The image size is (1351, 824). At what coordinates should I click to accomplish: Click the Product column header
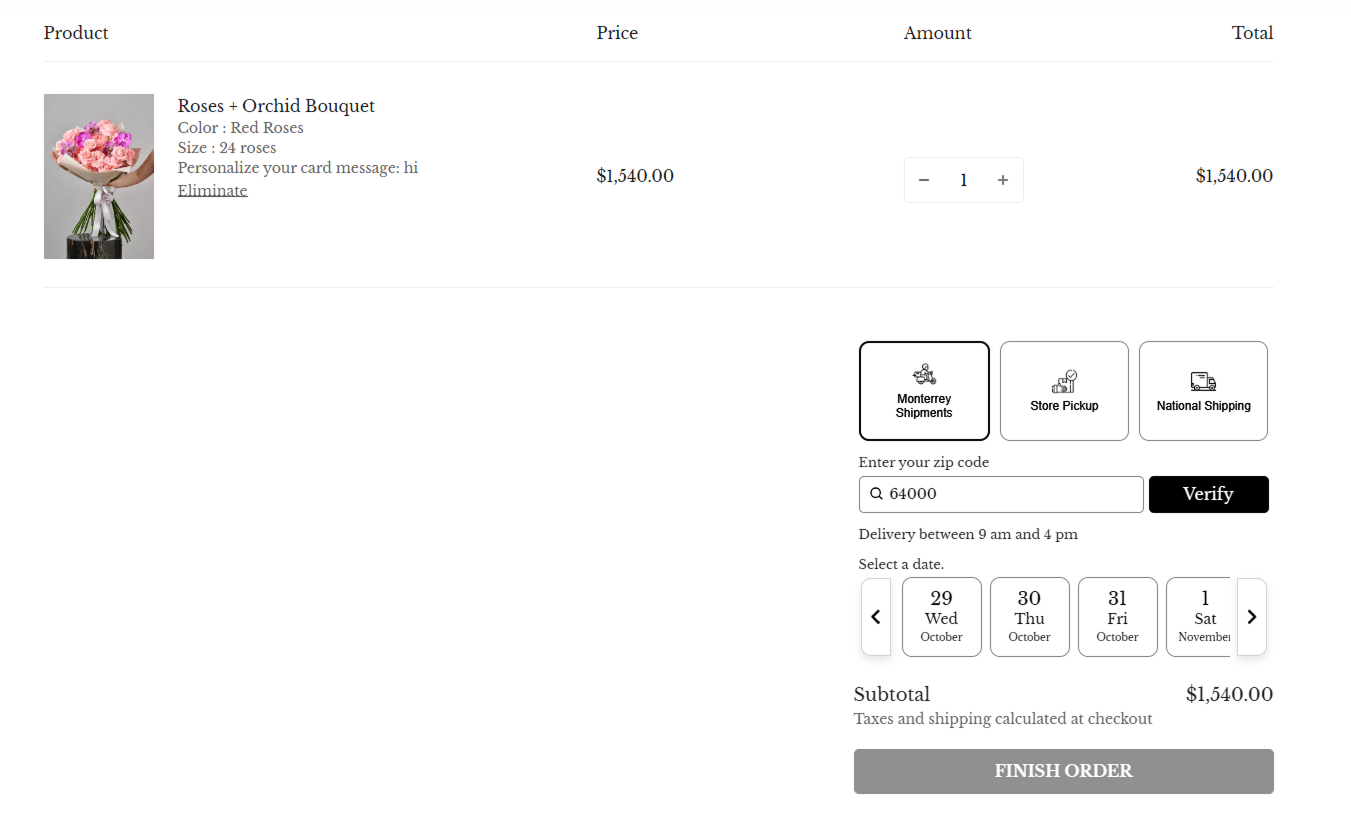point(76,33)
